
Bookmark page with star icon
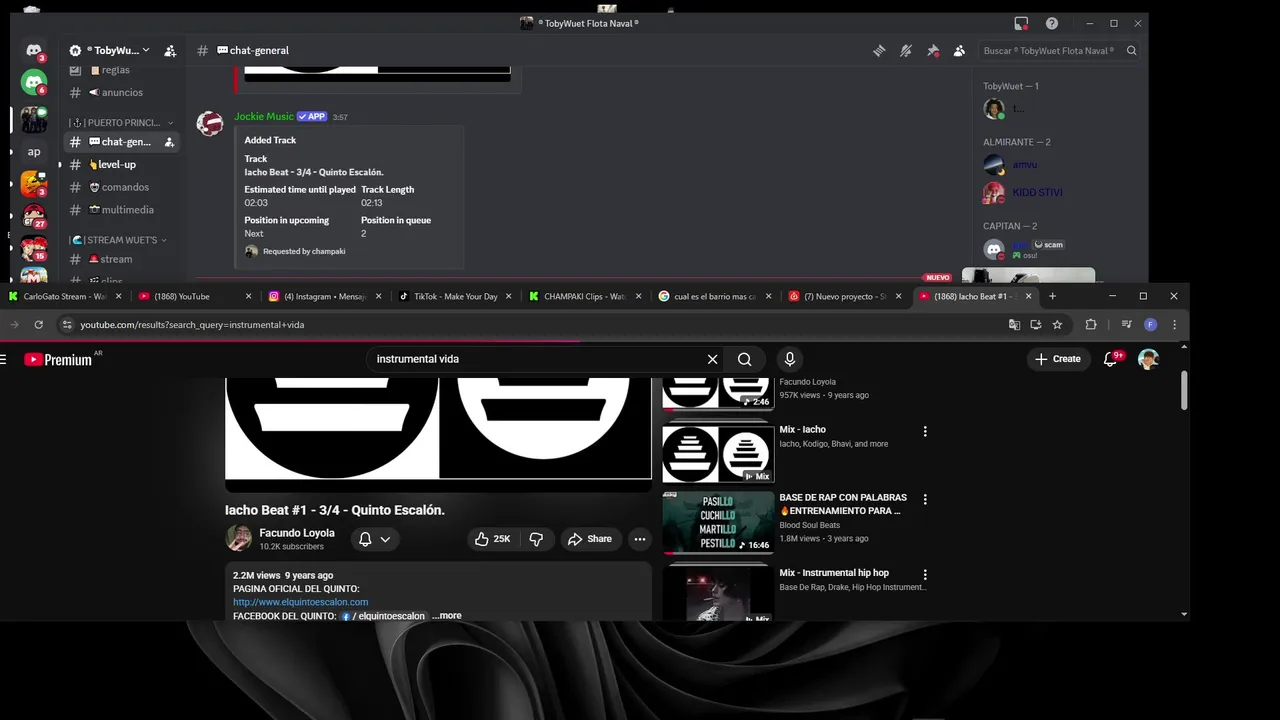1057,324
